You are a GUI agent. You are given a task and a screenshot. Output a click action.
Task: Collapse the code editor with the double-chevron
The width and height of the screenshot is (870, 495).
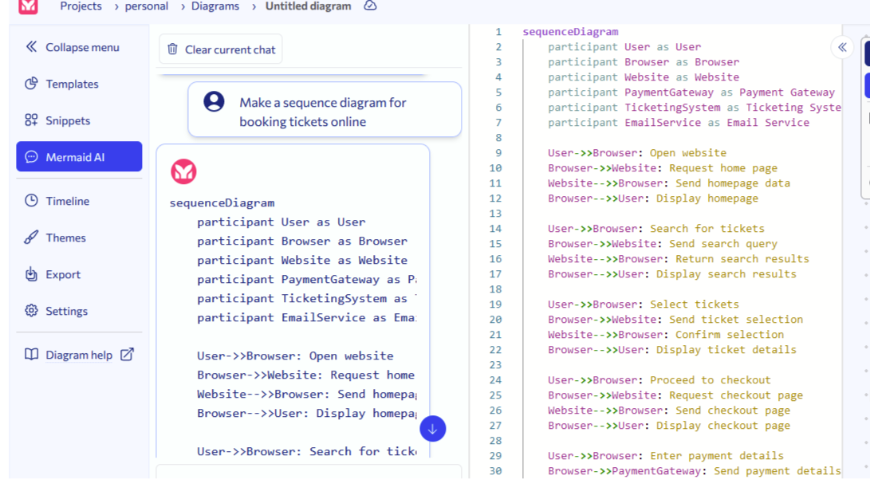842,47
